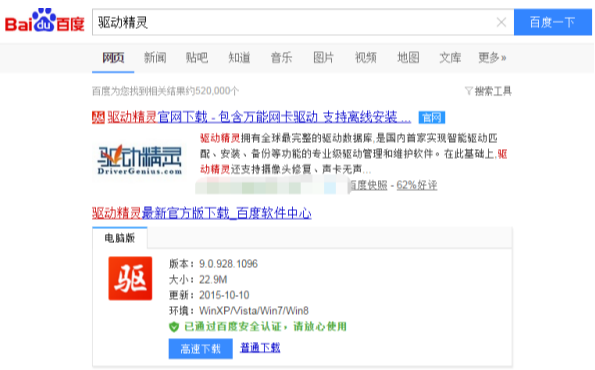Click the 高速下载 button

200,348
